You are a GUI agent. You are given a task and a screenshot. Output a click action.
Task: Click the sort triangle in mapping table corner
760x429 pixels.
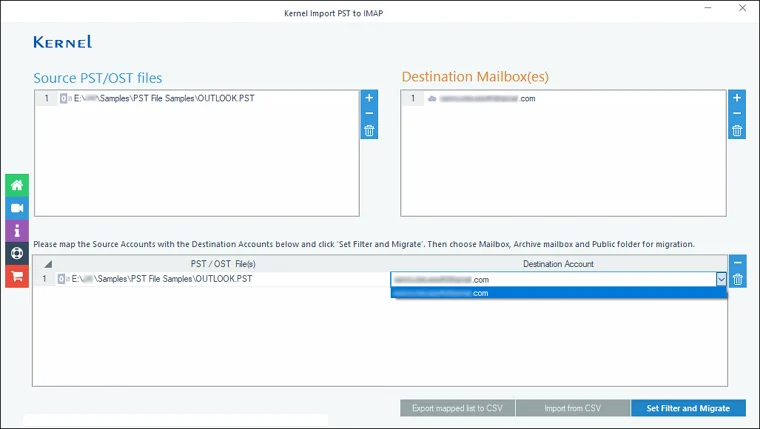pos(48,264)
